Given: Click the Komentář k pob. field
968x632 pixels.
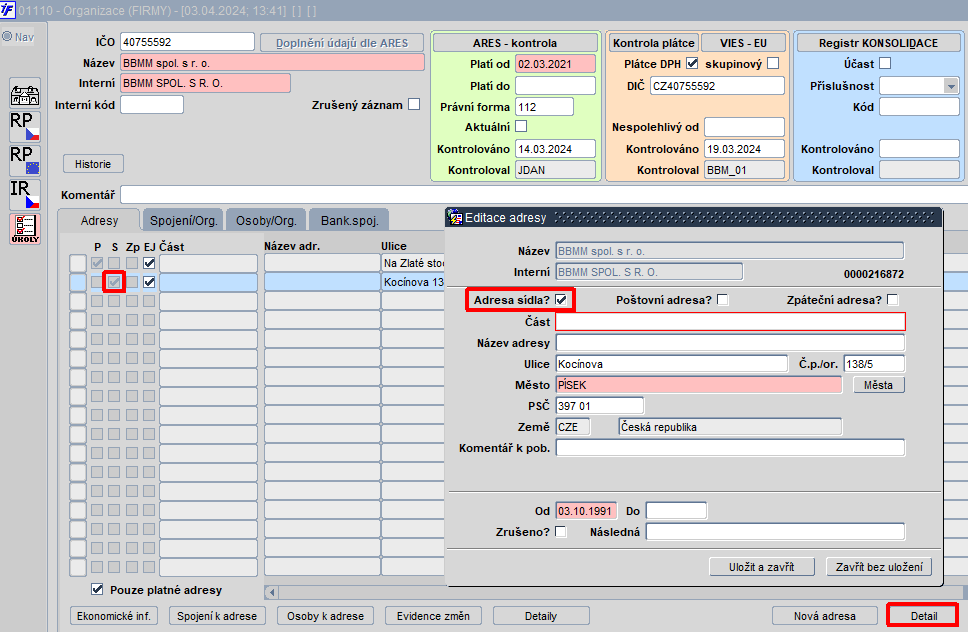Looking at the screenshot, I should coord(730,447).
